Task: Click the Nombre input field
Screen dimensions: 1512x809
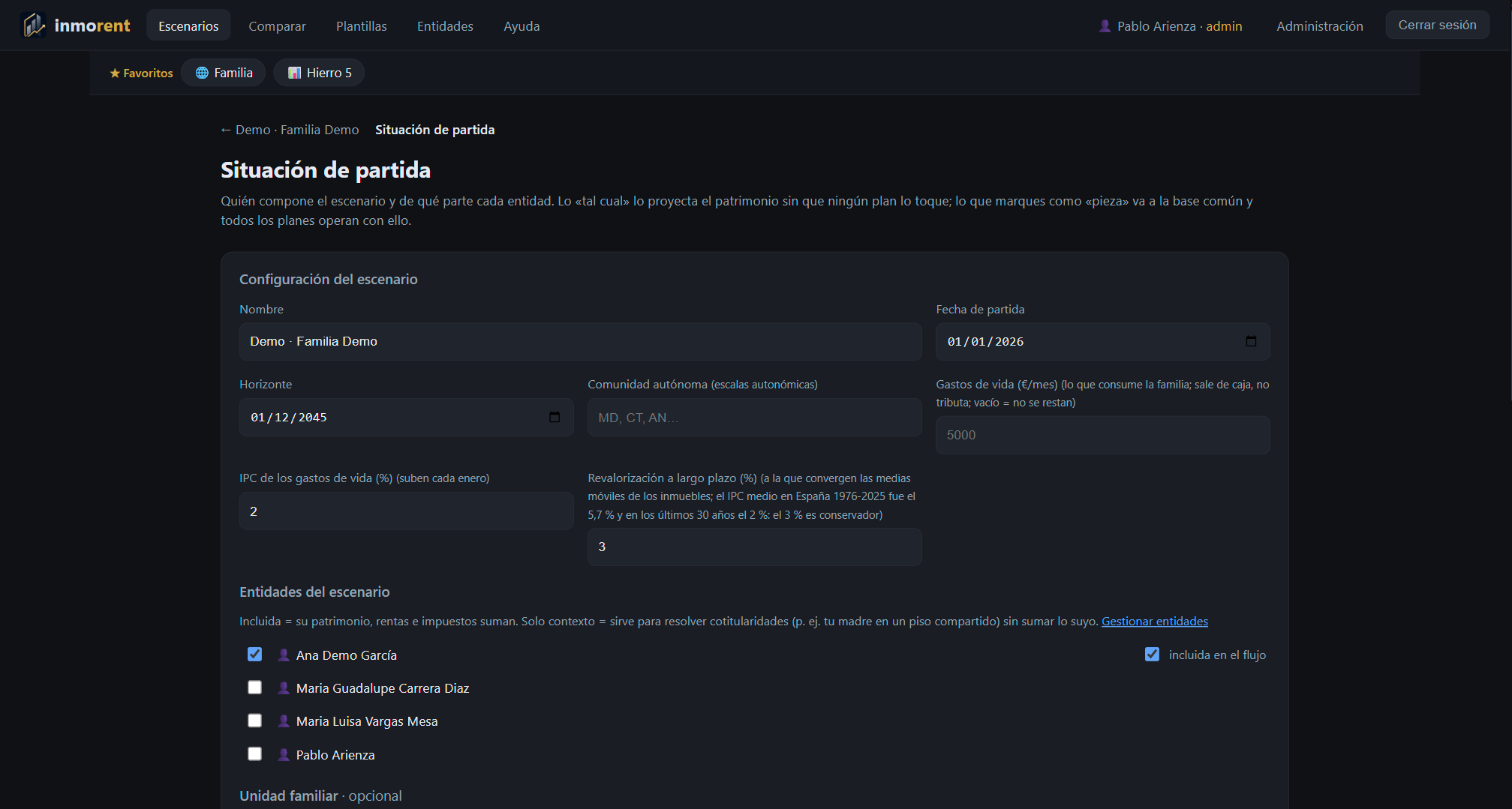Action: [581, 341]
